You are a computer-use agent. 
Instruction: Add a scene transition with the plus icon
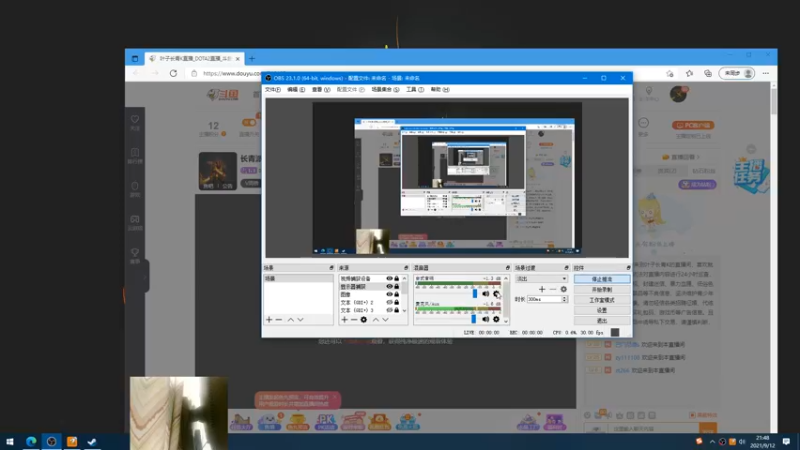[x=542, y=289]
